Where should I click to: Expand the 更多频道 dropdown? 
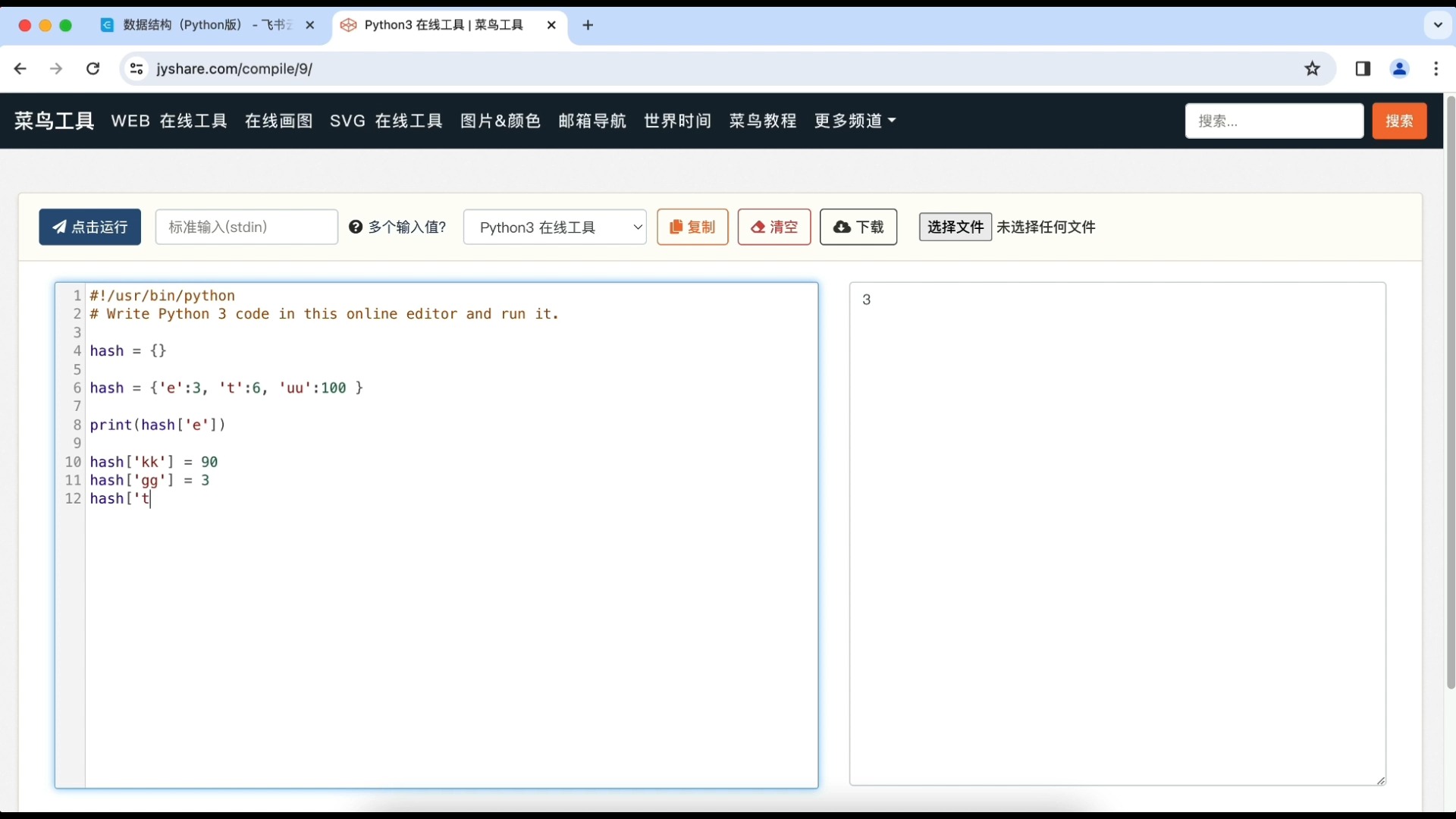click(x=855, y=121)
